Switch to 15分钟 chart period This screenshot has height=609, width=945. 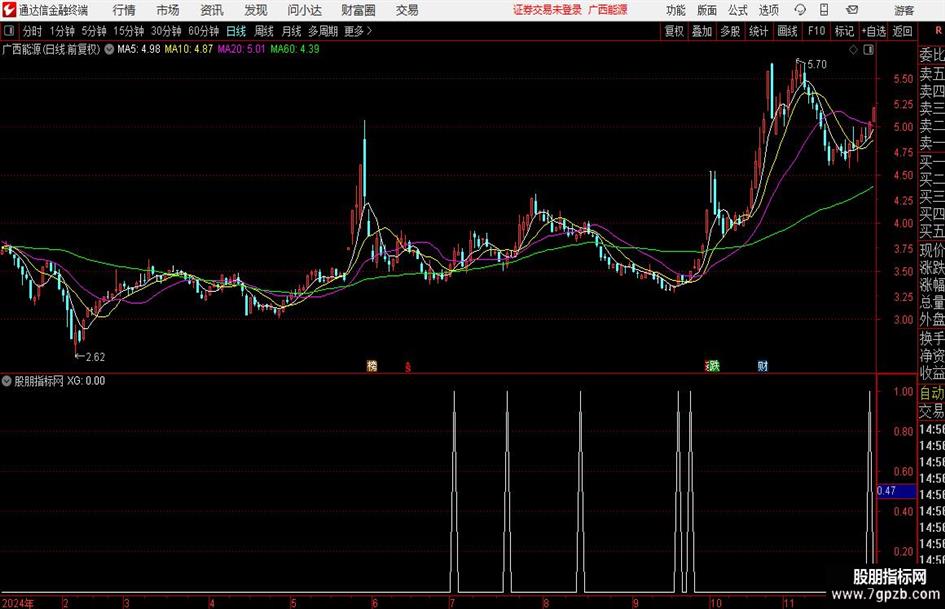[129, 31]
